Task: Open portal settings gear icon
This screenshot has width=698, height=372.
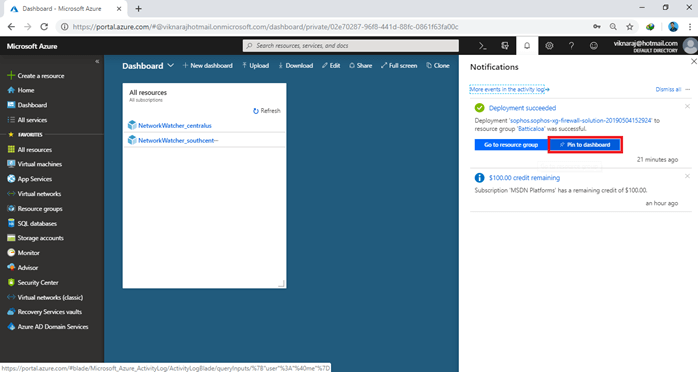Action: (x=549, y=46)
